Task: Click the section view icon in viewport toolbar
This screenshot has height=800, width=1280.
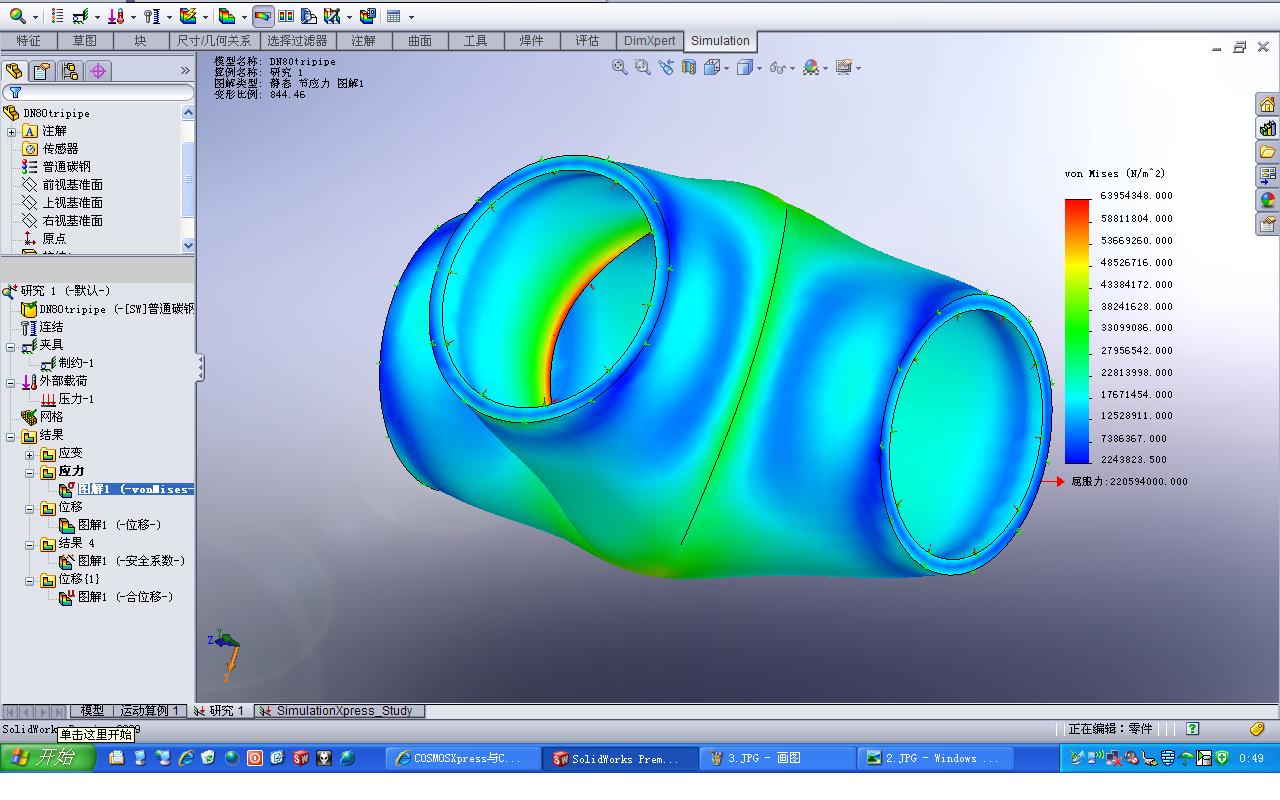Action: 688,67
